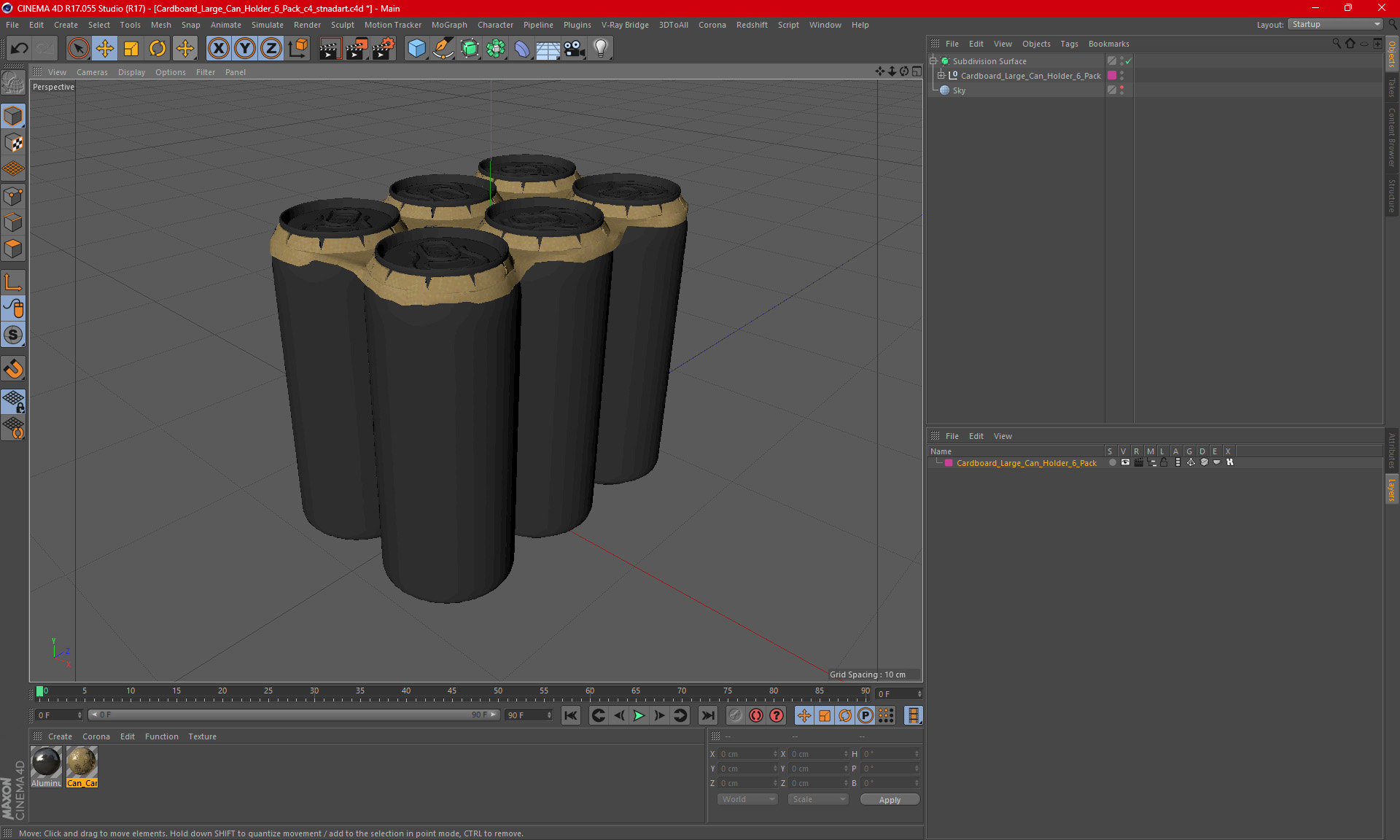Add a Cube primitive object

coord(416,49)
